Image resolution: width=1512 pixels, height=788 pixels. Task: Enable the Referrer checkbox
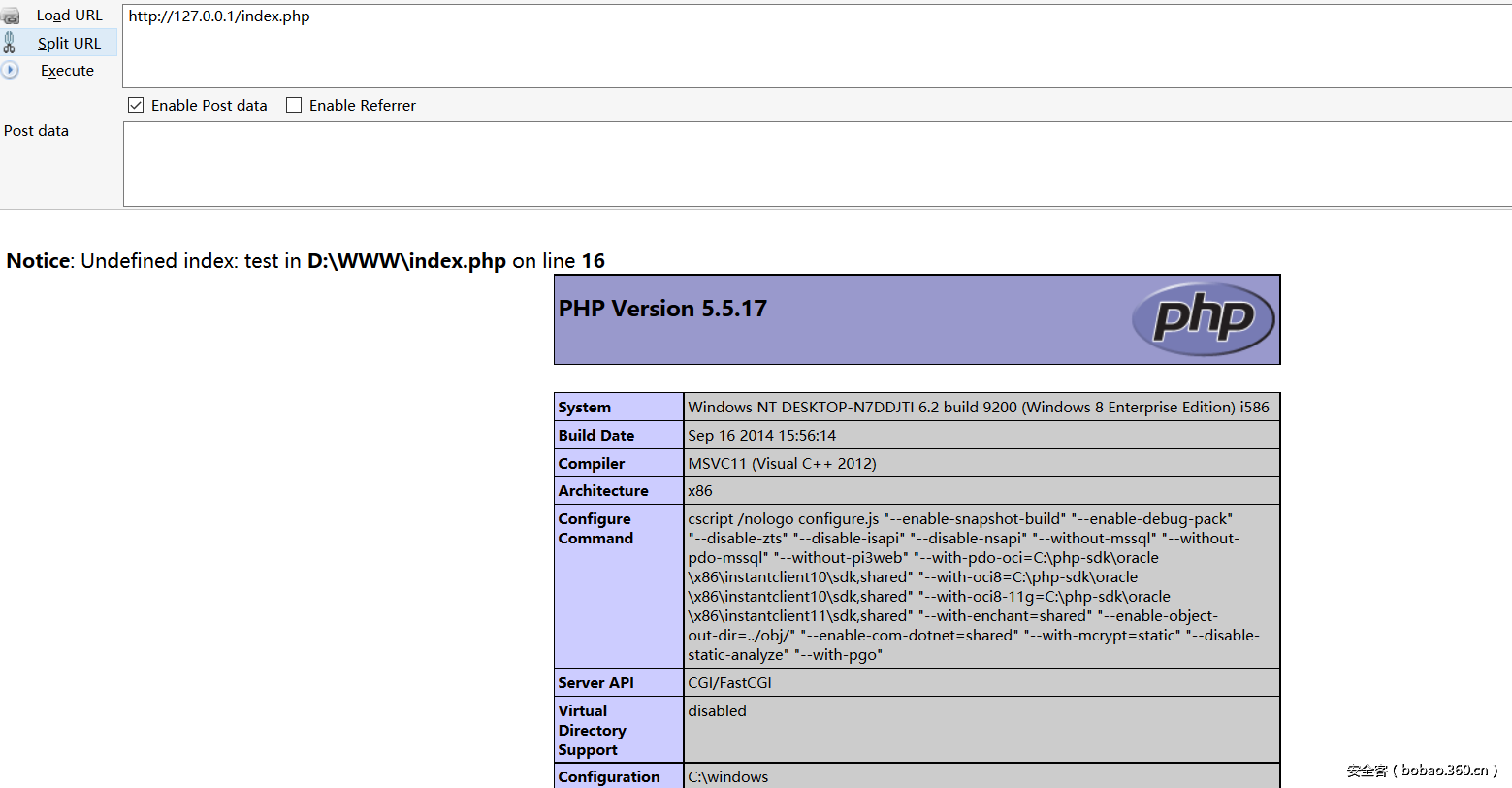(x=294, y=105)
